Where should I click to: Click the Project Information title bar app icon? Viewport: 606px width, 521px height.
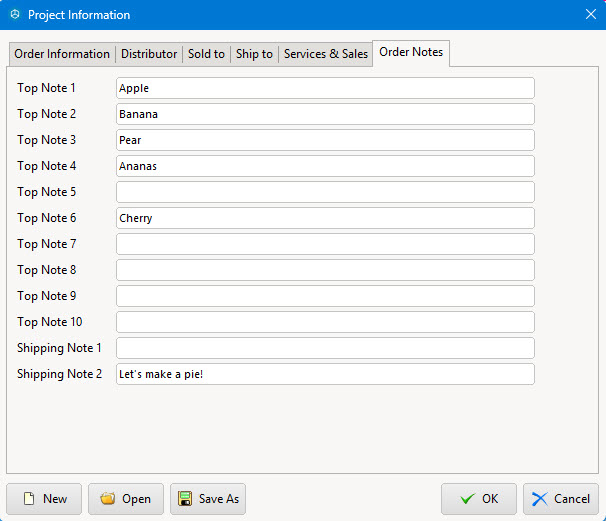[15, 15]
